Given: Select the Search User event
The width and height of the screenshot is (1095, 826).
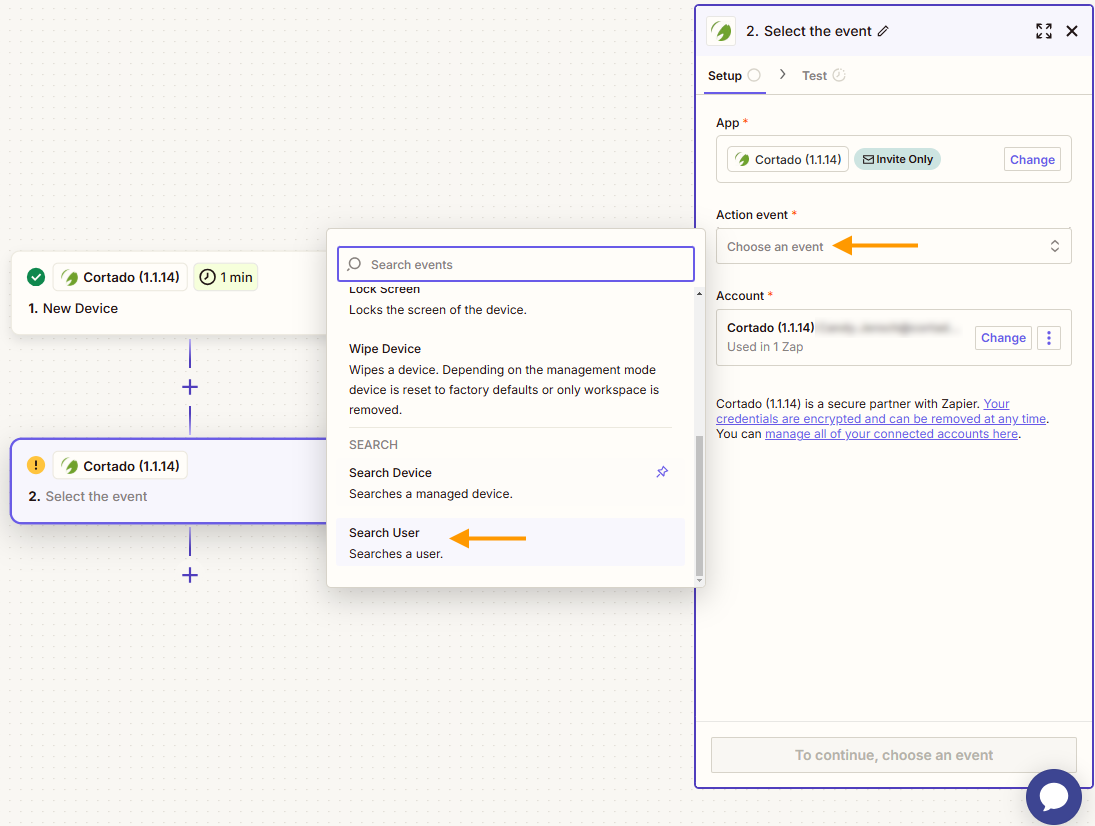Looking at the screenshot, I should (510, 543).
